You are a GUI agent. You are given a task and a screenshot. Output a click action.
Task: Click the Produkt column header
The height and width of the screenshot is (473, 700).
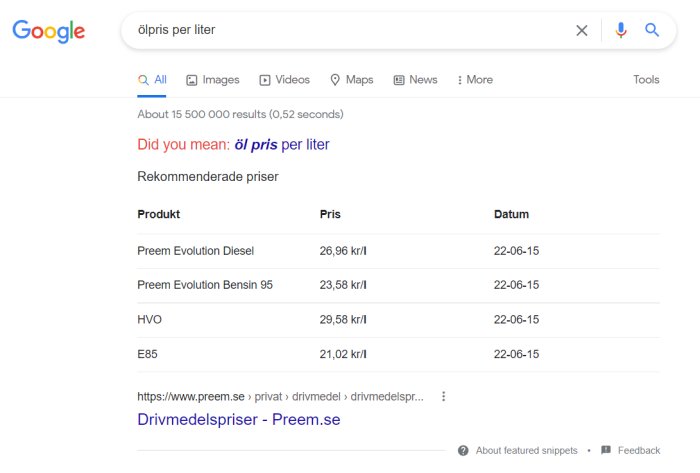pyautogui.click(x=158, y=214)
